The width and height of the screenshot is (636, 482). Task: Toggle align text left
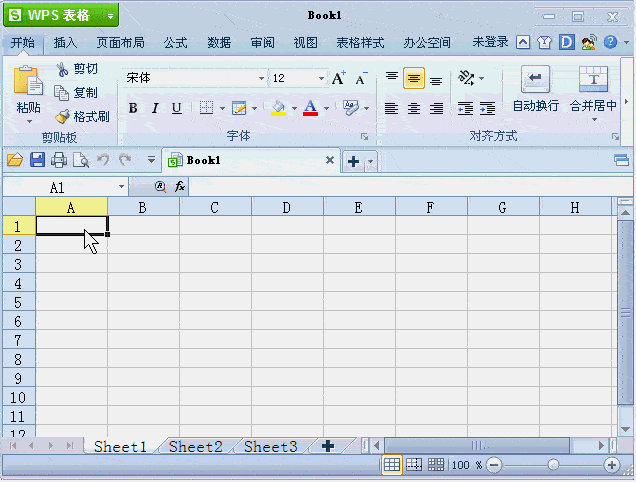pyautogui.click(x=391, y=108)
